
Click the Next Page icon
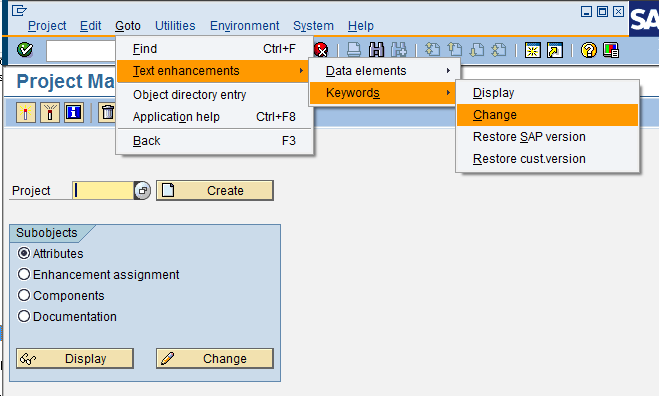477,50
